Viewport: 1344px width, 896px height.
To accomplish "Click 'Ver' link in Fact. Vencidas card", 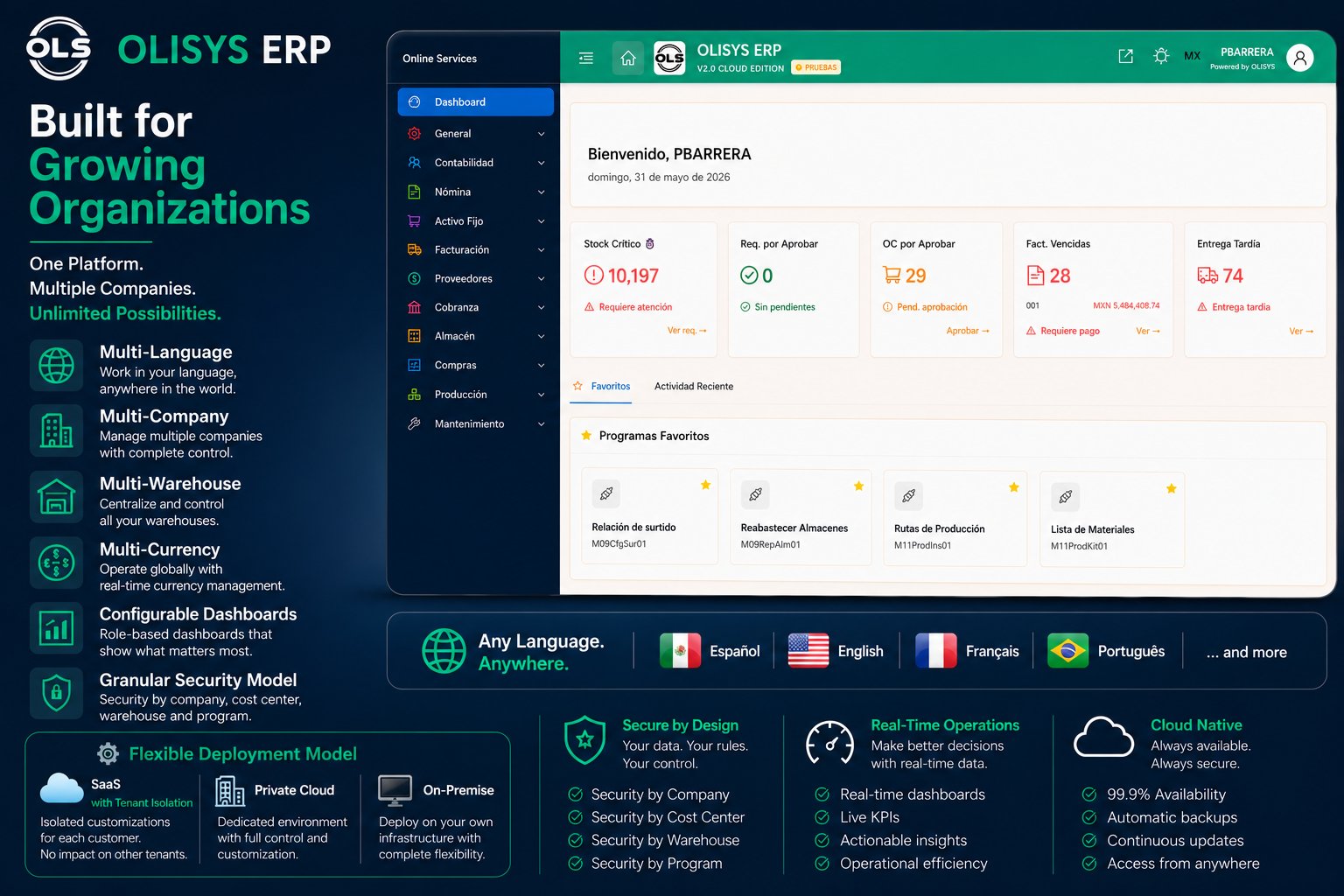I will (x=1148, y=331).
